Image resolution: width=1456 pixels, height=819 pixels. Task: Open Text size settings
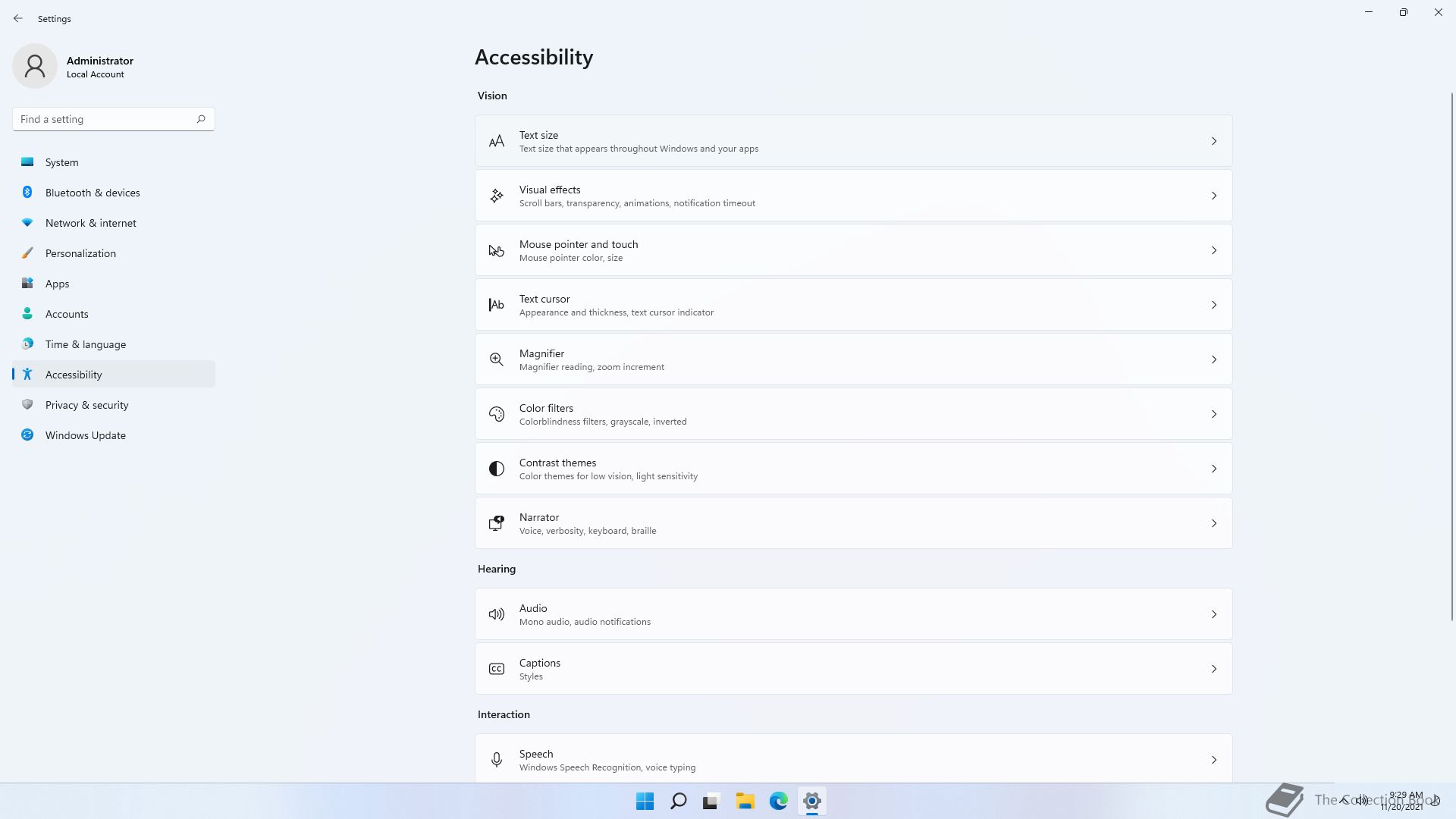854,141
